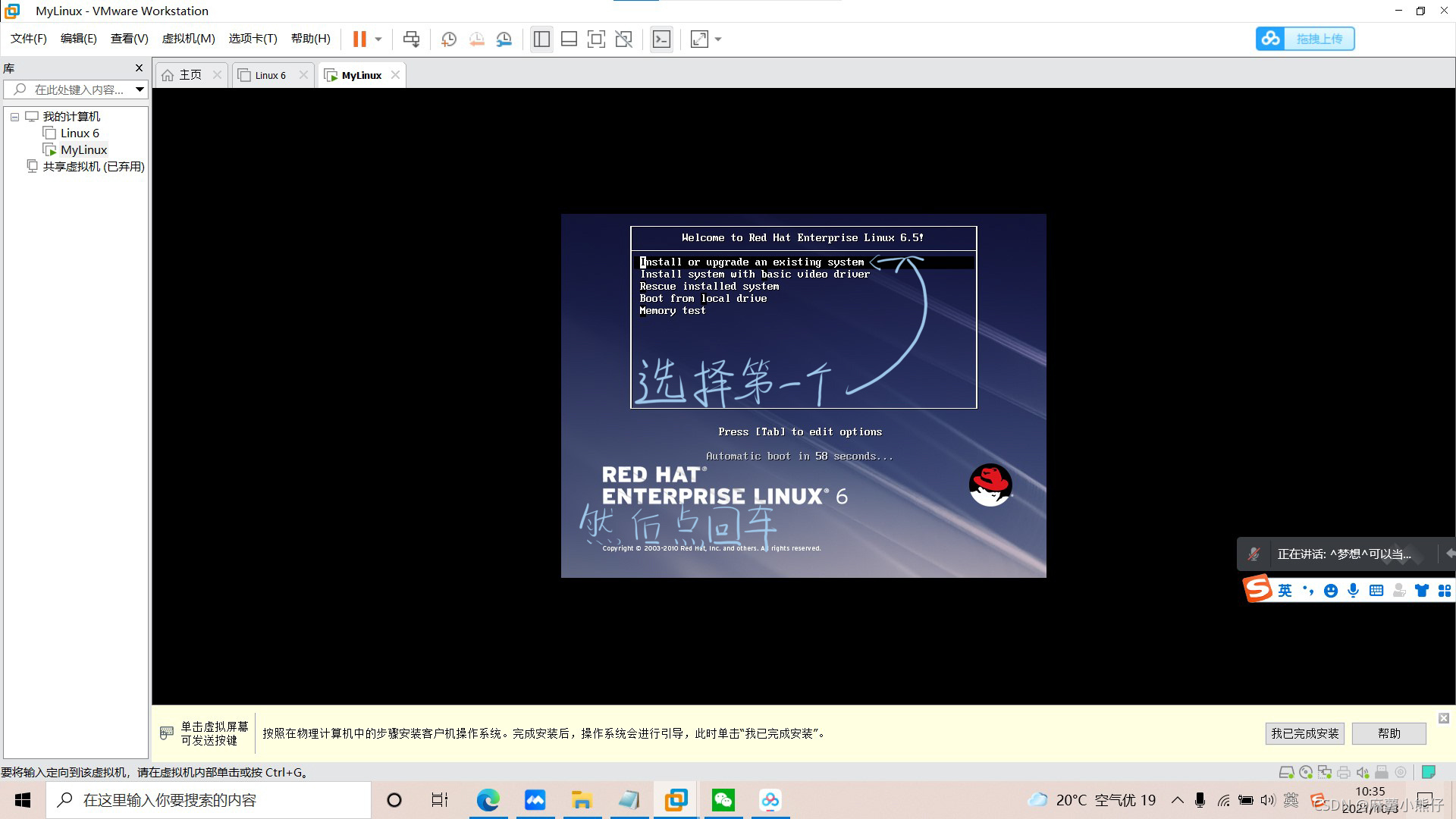1456x819 pixels.
Task: Select MyLinux in the library tree
Action: point(83,150)
